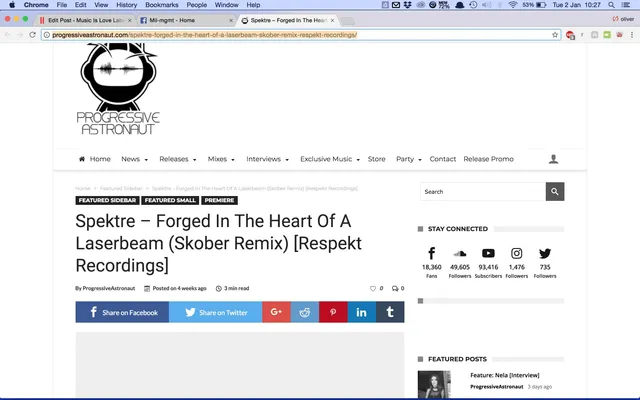Open the Chrome History menu

tap(127, 5)
